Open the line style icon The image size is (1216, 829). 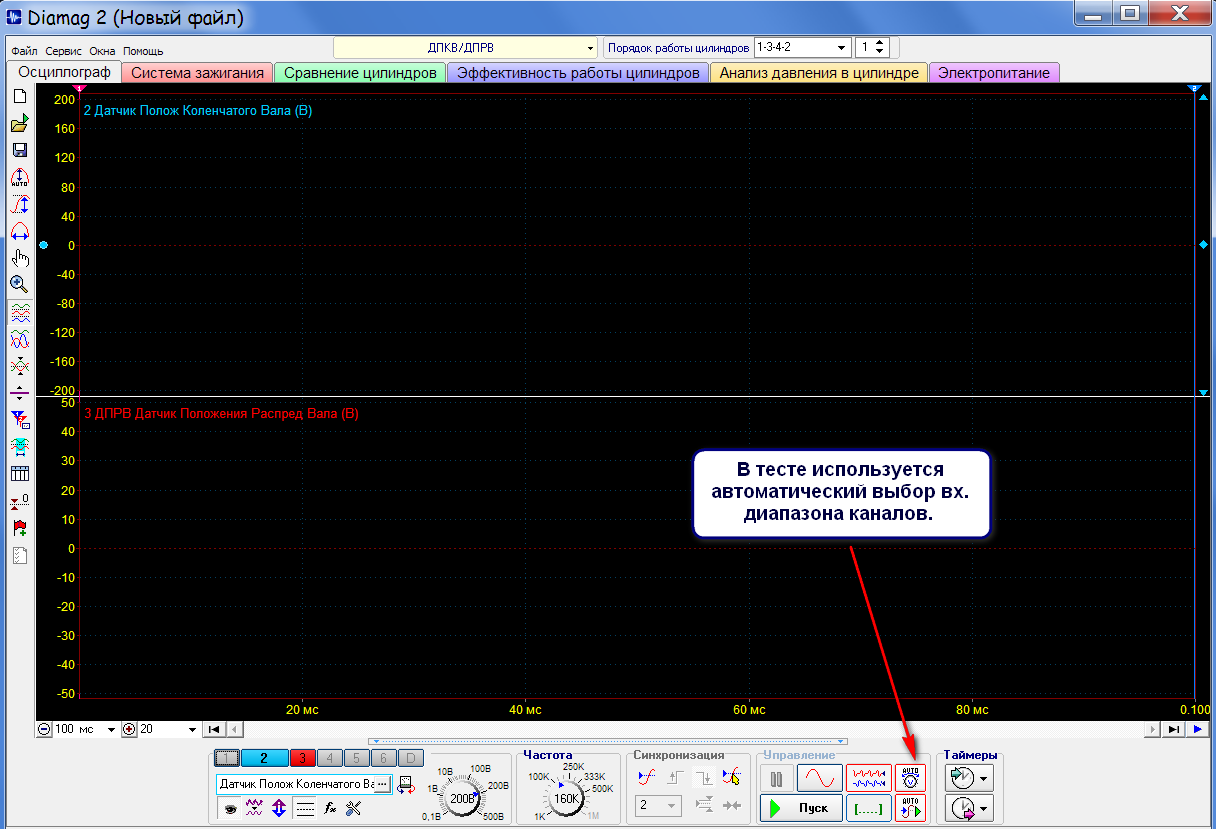click(305, 808)
